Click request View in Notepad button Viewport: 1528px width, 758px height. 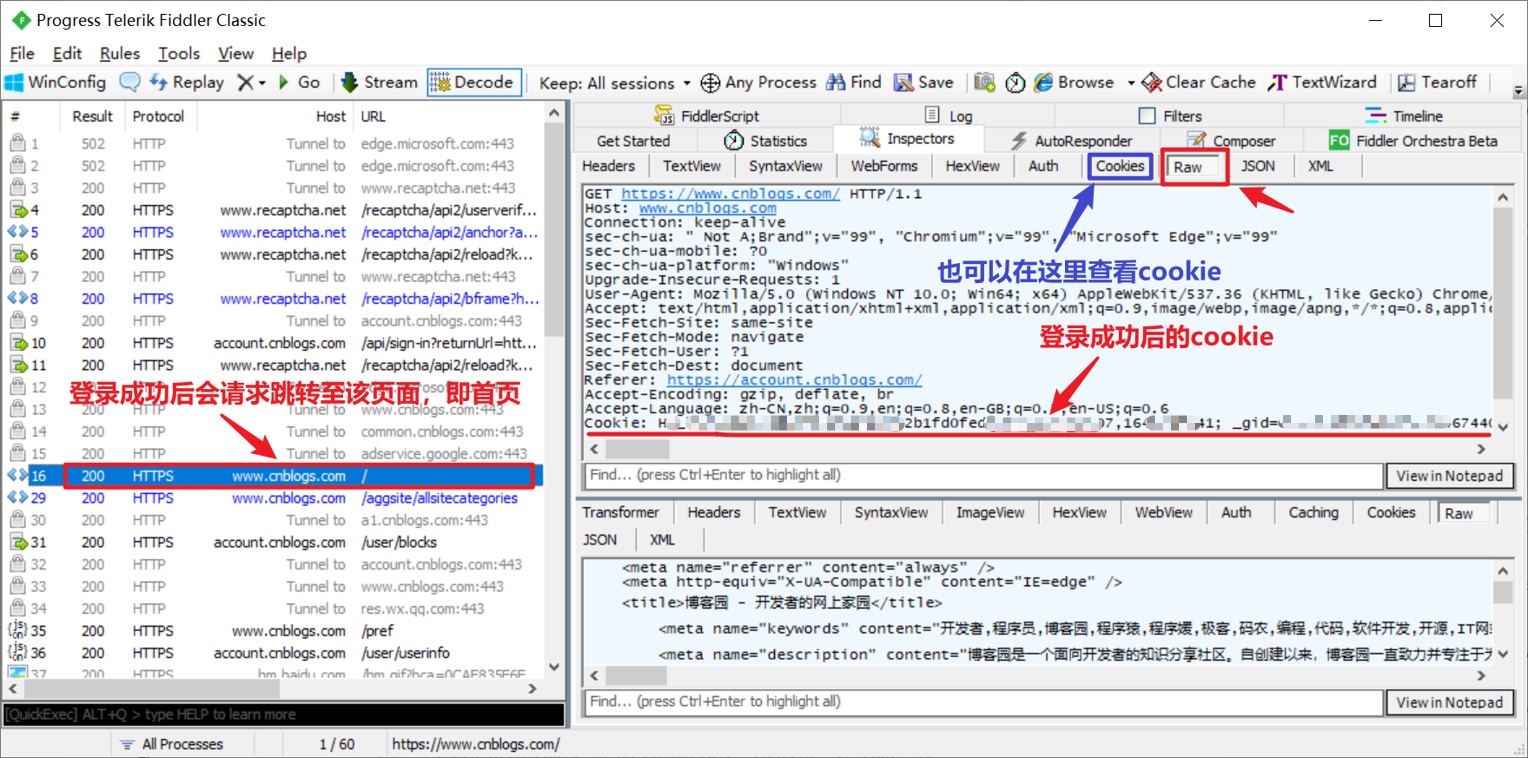click(1449, 475)
